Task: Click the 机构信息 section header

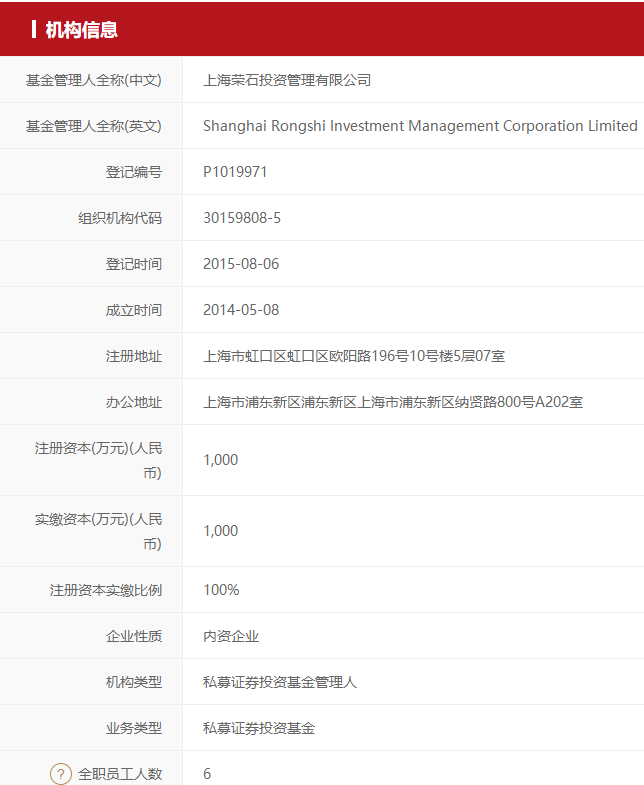Action: tap(82, 30)
